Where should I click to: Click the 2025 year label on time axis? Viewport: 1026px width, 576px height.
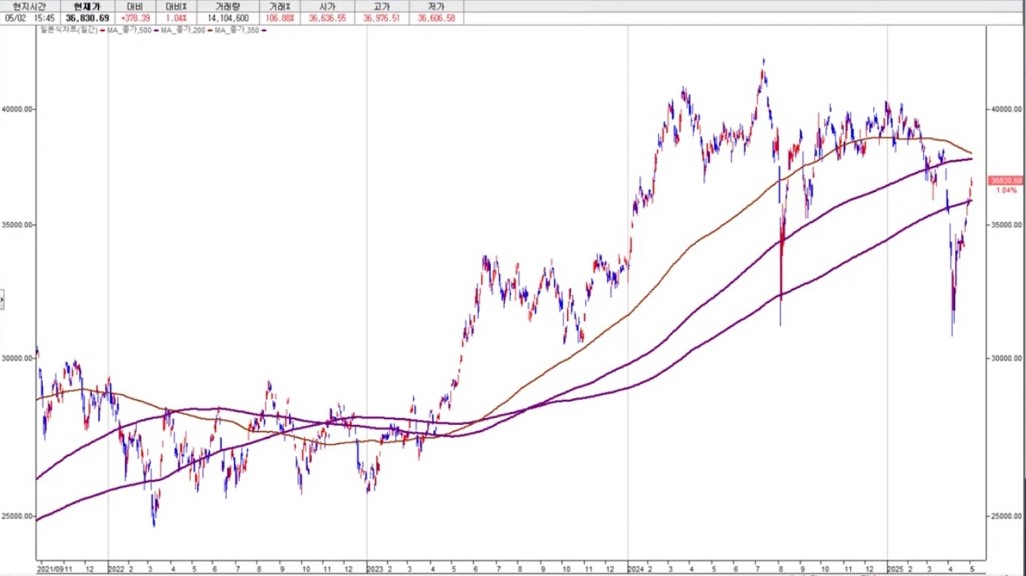[x=895, y=569]
